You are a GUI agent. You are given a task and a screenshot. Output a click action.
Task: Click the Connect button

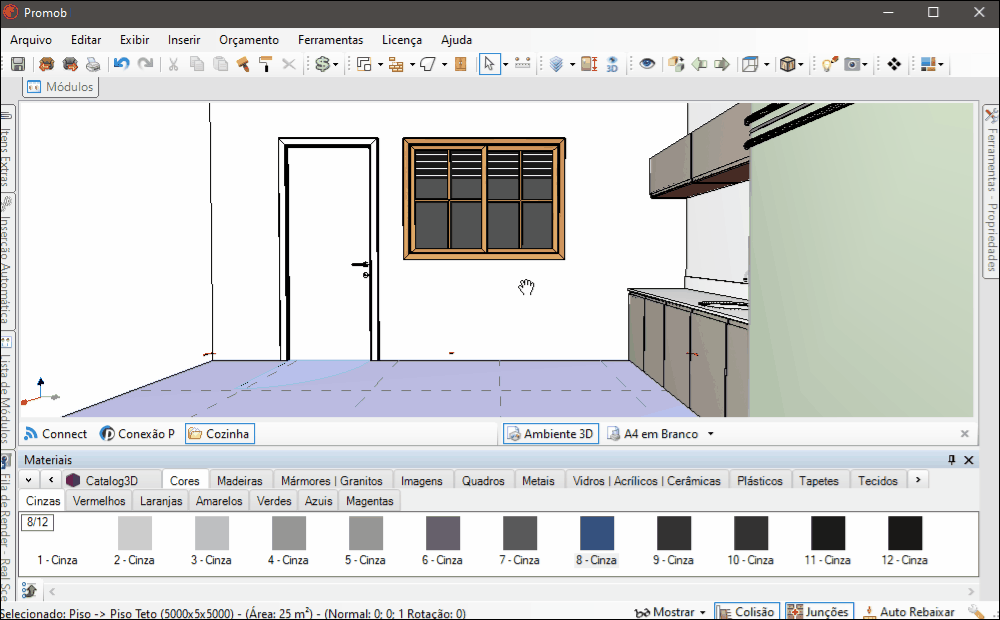[x=56, y=434]
